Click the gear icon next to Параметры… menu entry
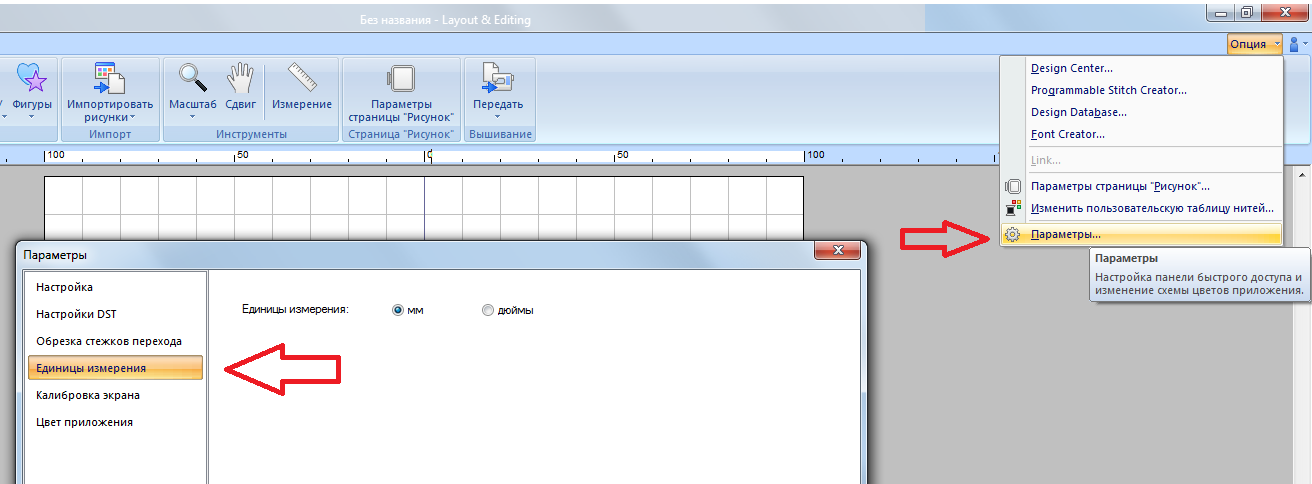The width and height of the screenshot is (1312, 484). pyautogui.click(x=1013, y=234)
